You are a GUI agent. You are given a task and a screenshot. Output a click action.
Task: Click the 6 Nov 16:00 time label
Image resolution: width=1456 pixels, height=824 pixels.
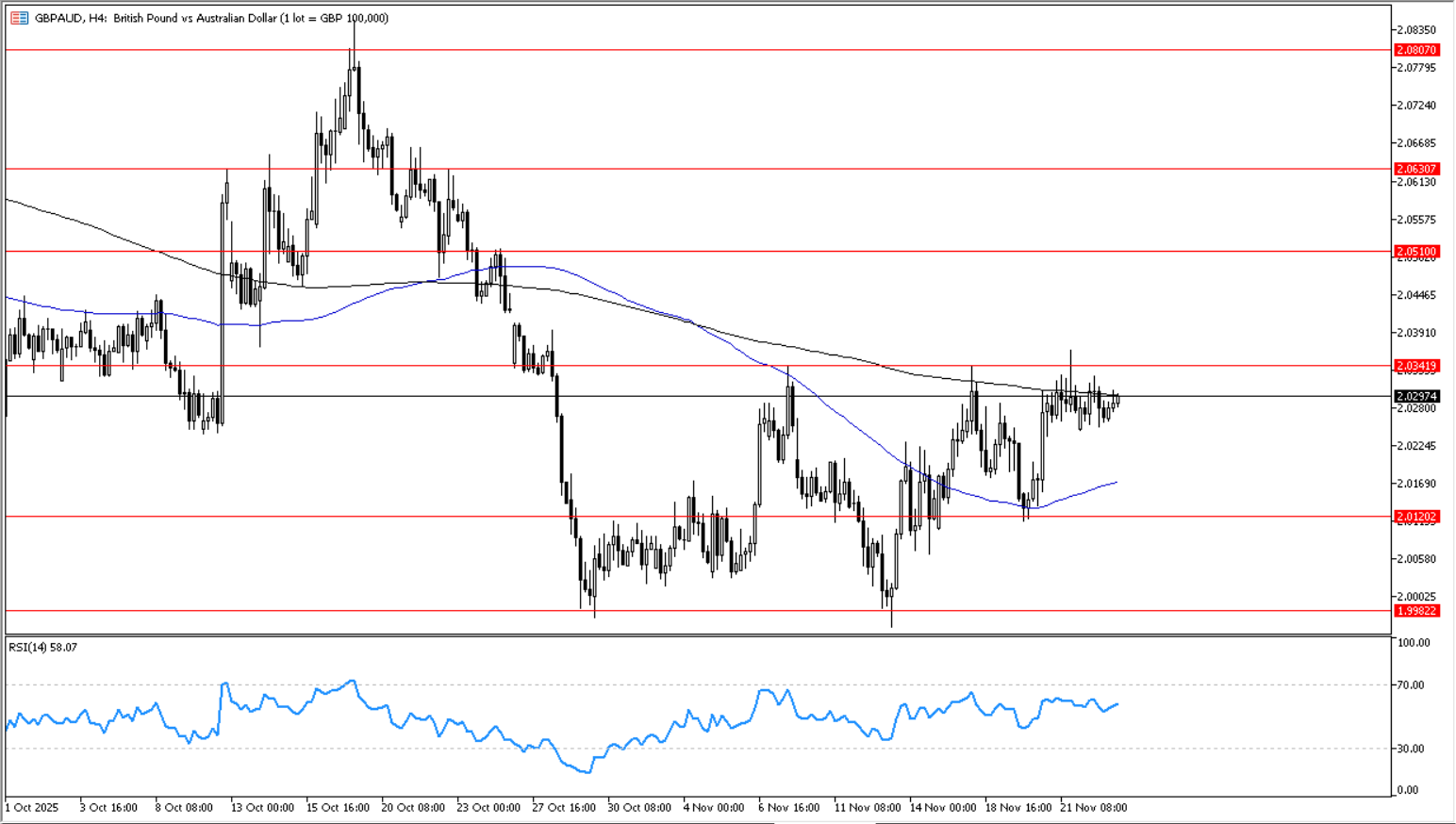pyautogui.click(x=790, y=808)
